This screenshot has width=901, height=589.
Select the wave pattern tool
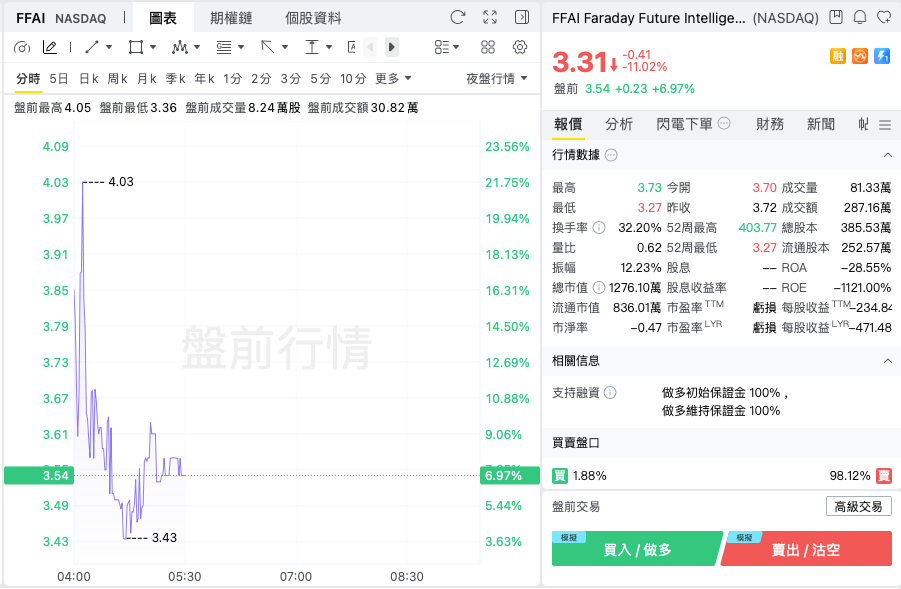tap(180, 47)
